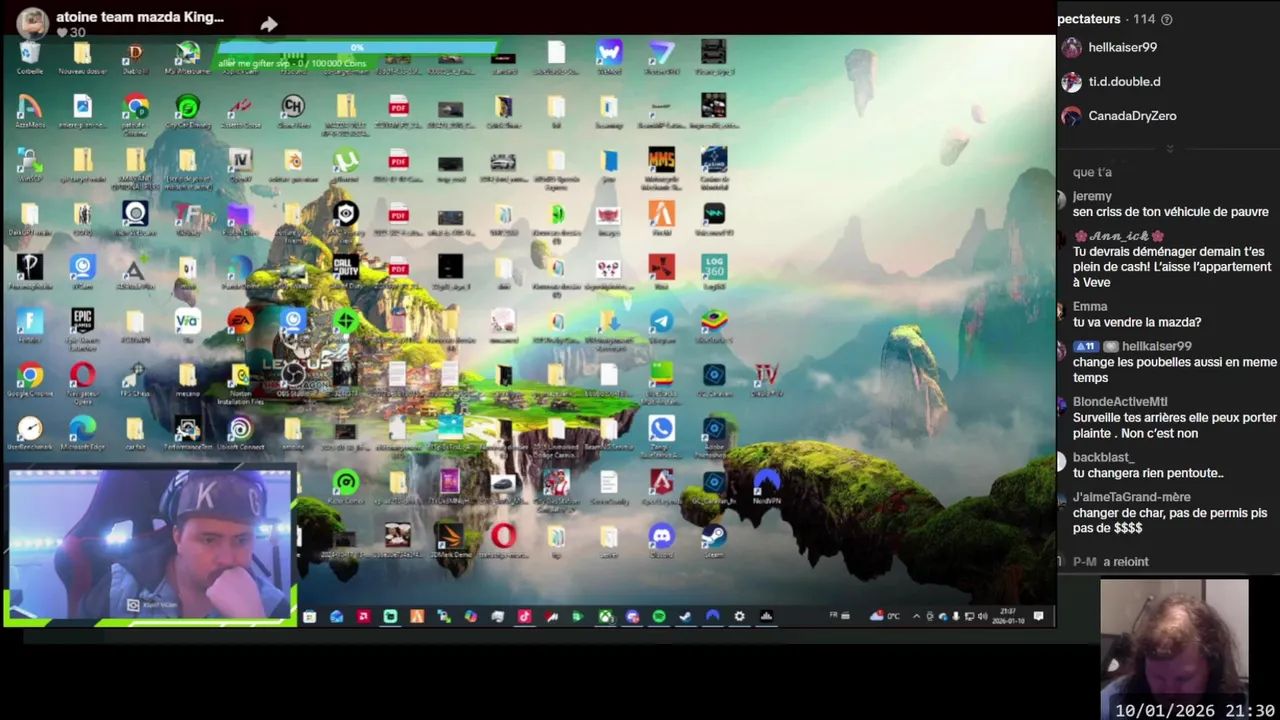Open the spectateurs info icon

[1166, 19]
